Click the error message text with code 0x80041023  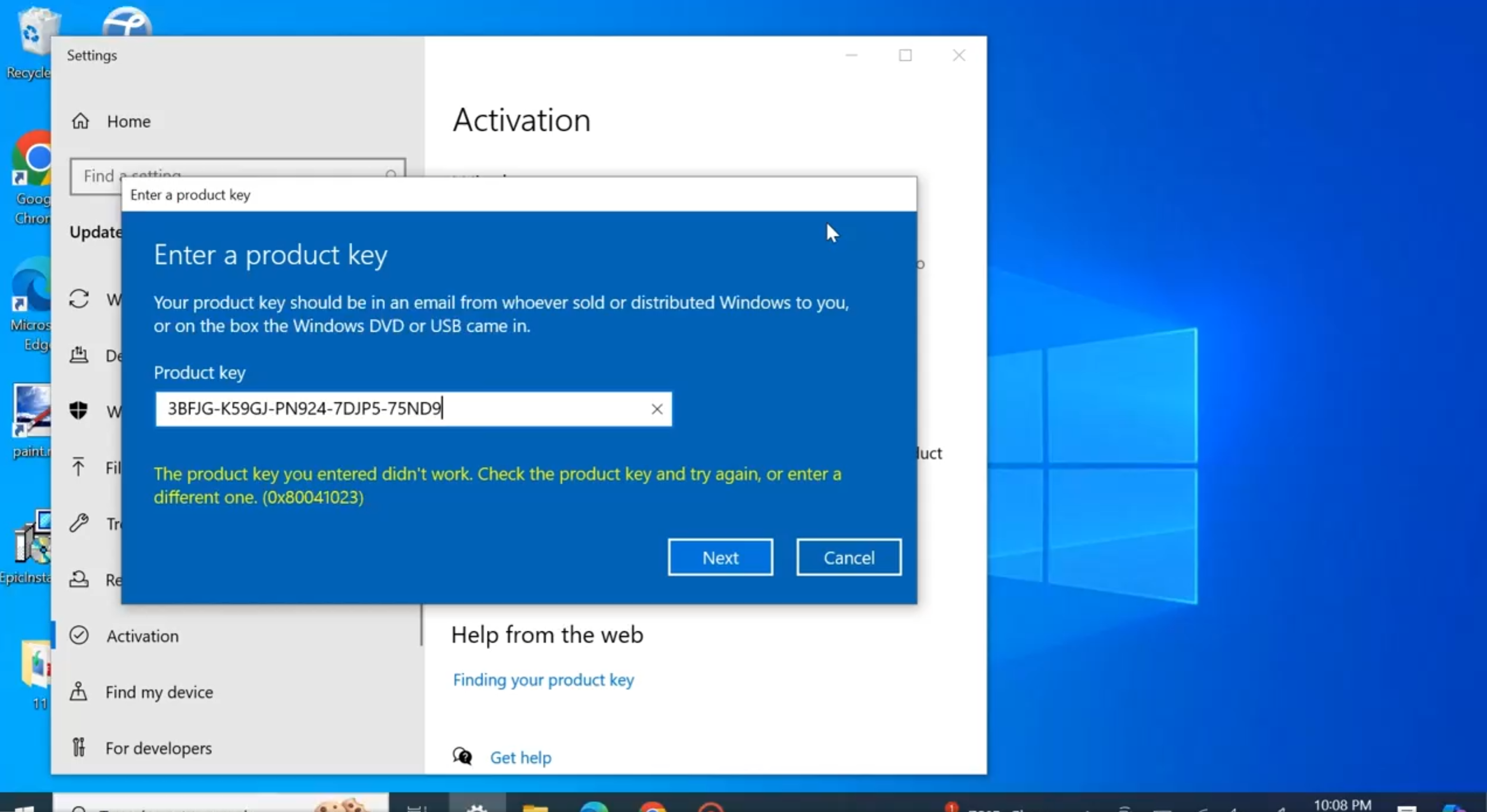click(498, 485)
